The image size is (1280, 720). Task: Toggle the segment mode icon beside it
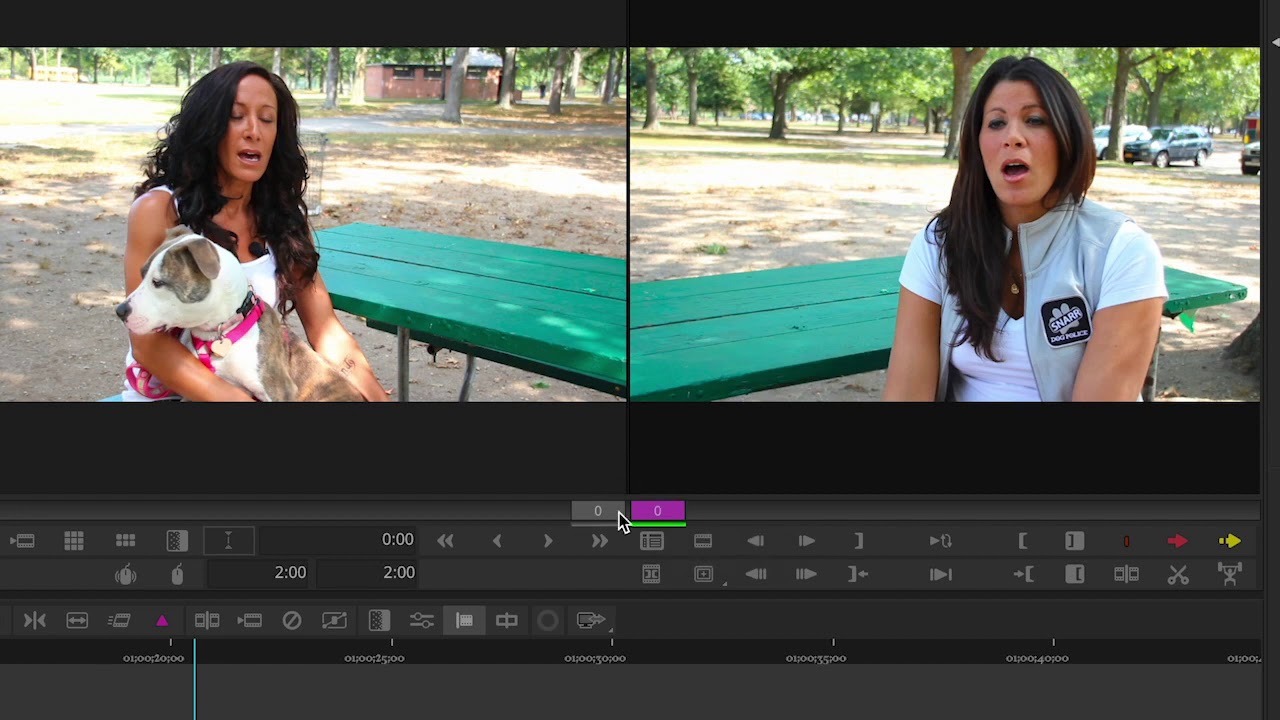507,621
